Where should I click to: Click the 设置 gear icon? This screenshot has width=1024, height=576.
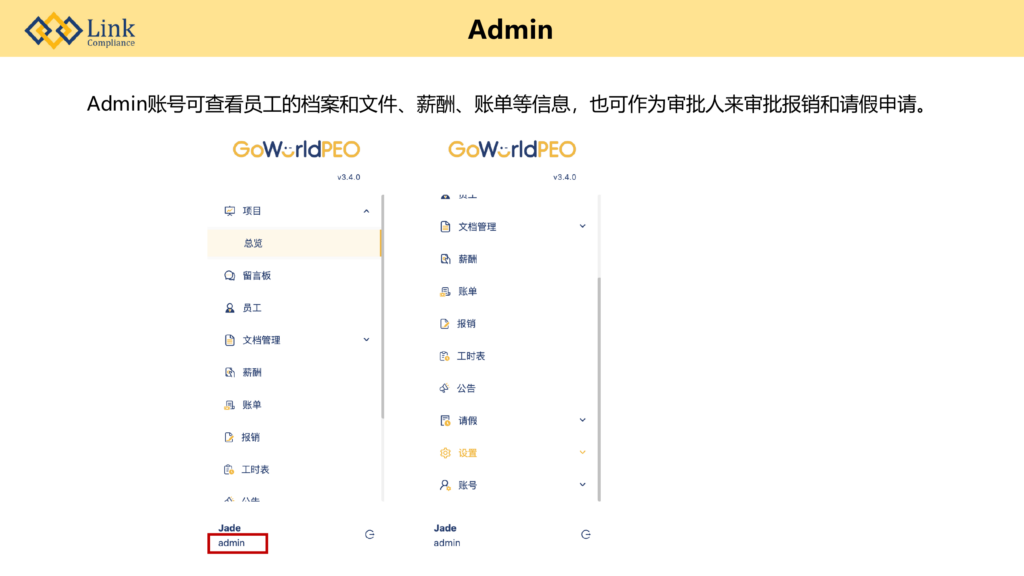tap(445, 452)
